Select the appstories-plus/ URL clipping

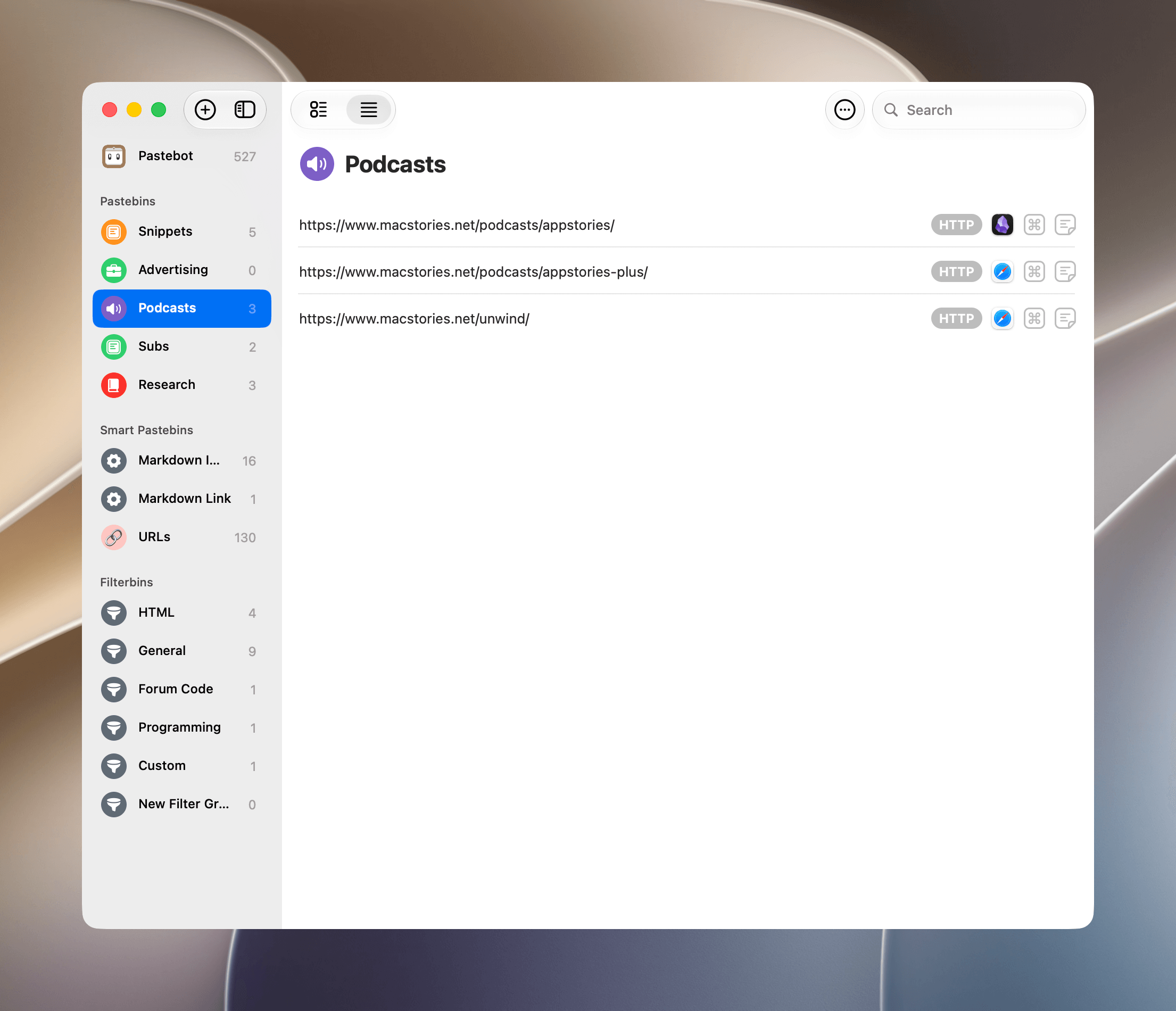pyautogui.click(x=687, y=271)
